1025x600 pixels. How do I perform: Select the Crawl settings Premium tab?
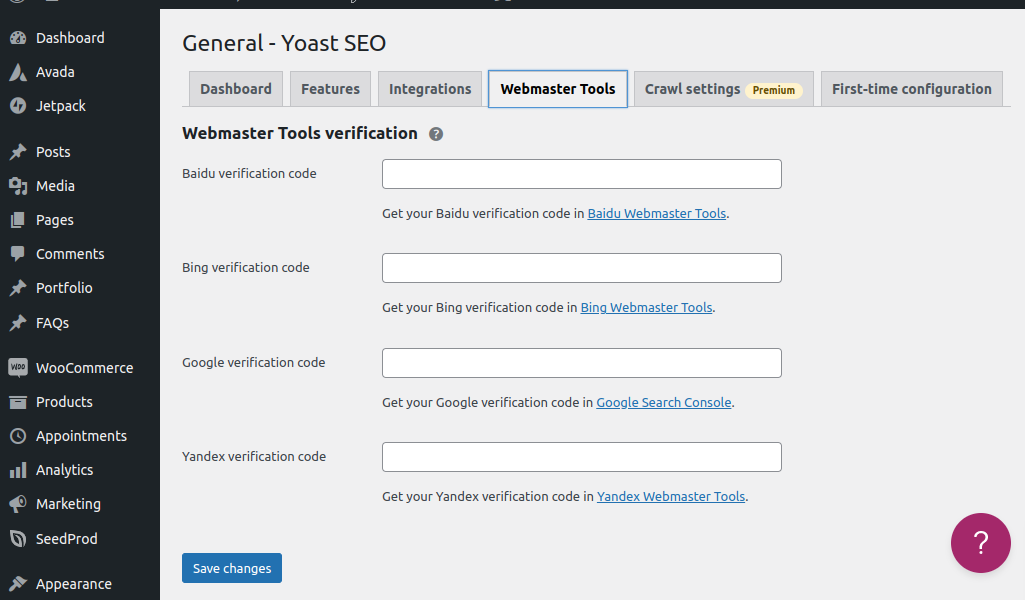point(722,89)
